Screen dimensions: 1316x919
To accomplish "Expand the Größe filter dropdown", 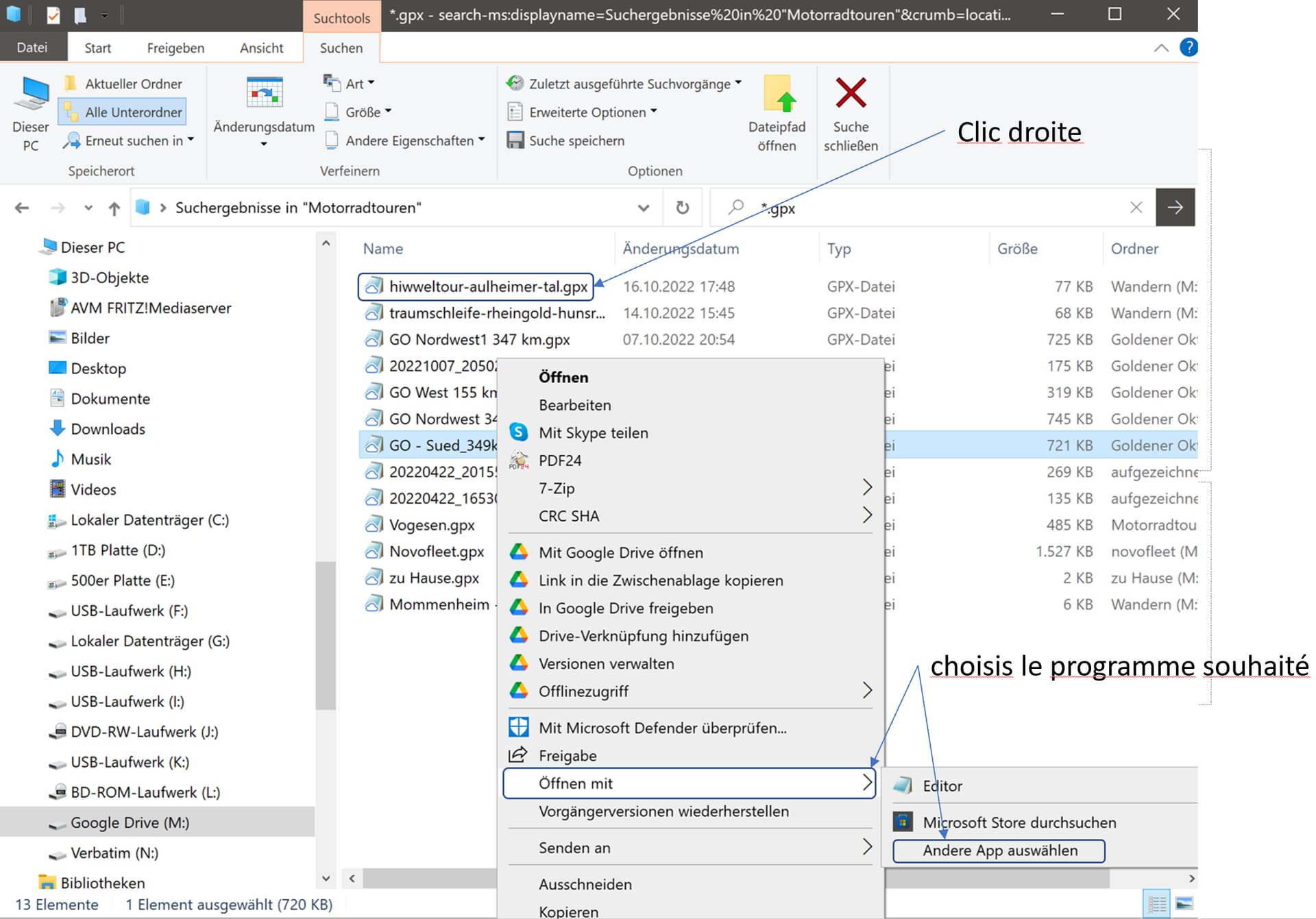I will [367, 112].
